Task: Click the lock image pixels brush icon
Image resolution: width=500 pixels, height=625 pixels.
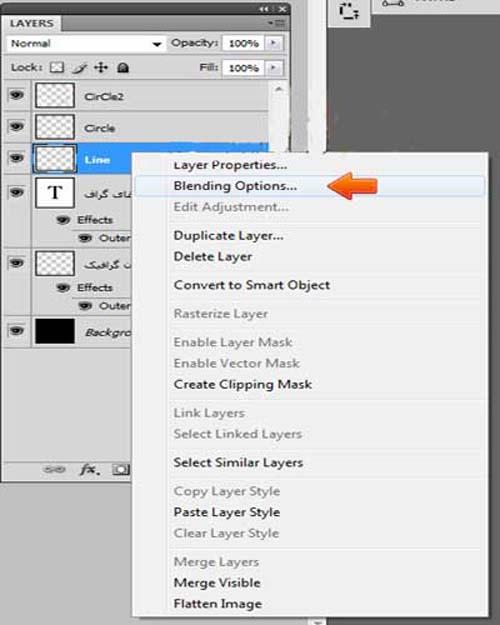Action: 80,68
